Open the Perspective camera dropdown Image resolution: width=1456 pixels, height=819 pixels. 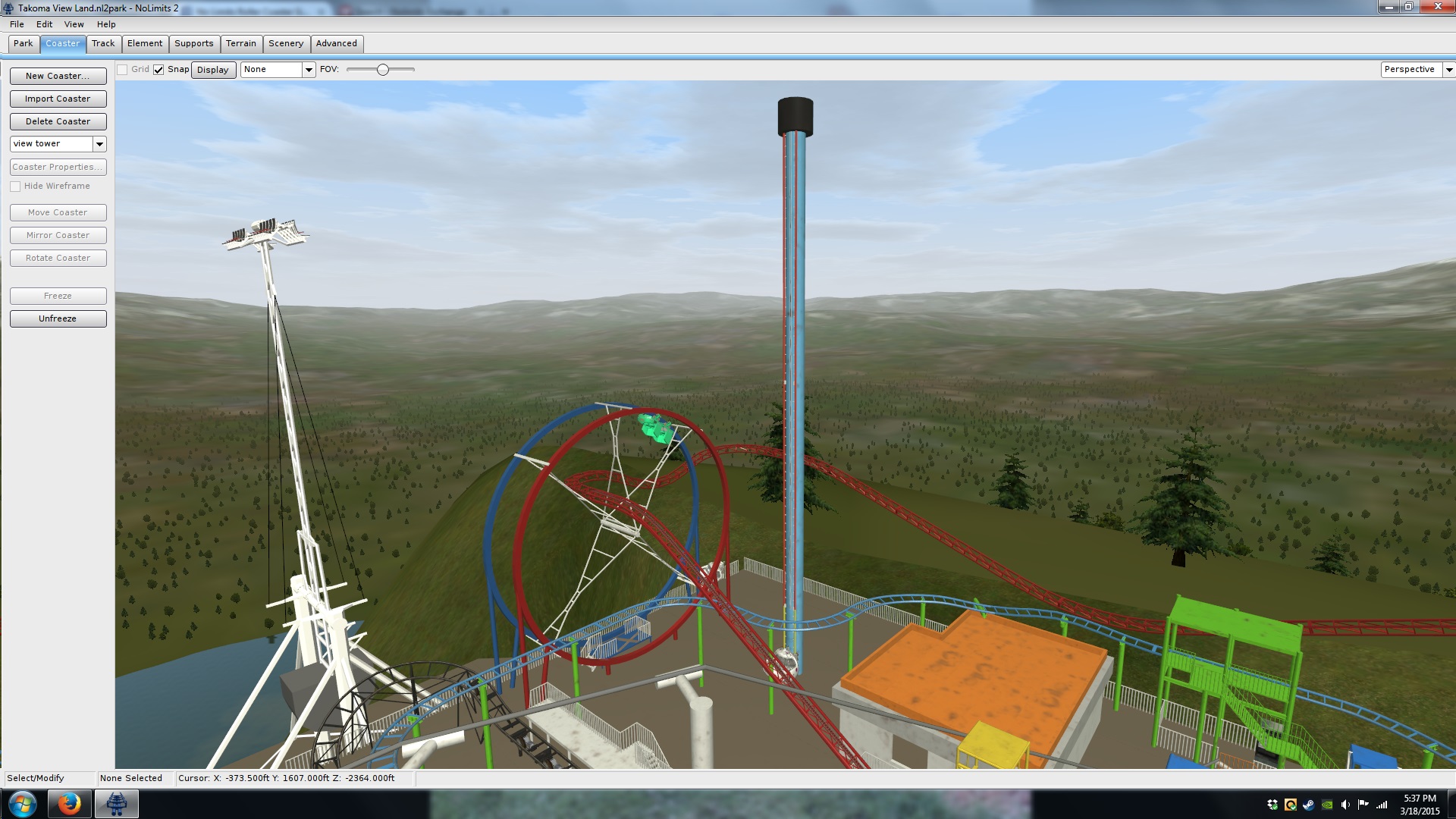pyautogui.click(x=1448, y=70)
